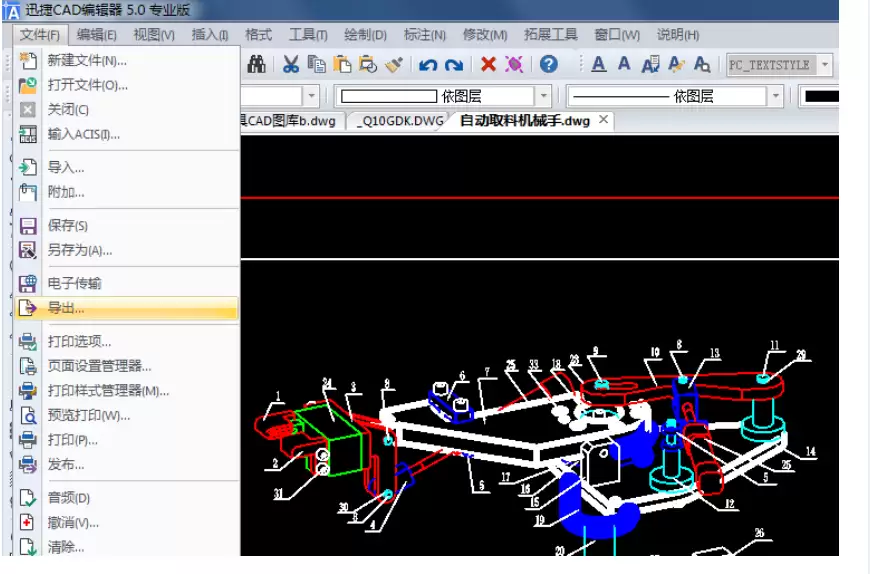Viewport: 870px width, 574px height.
Task: Expand the PC_TEXTSTYLE dropdown
Action: click(825, 65)
